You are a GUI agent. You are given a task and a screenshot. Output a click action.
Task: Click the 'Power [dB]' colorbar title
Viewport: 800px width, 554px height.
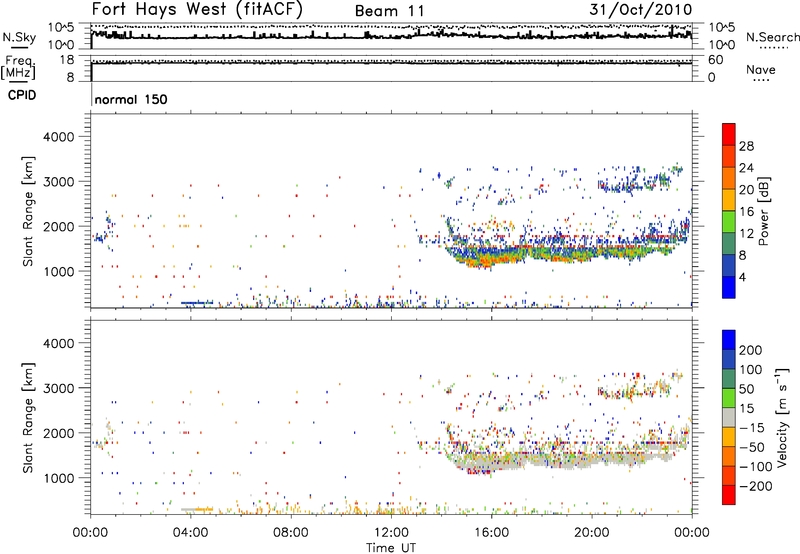pos(764,211)
